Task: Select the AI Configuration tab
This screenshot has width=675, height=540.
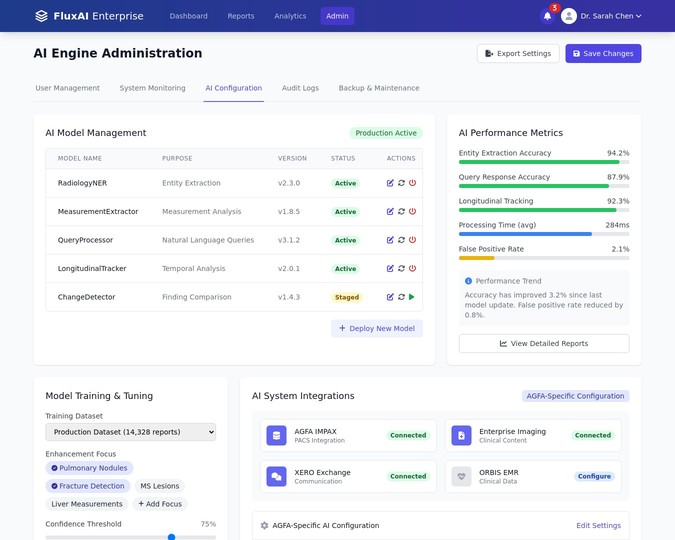Action: pyautogui.click(x=234, y=88)
